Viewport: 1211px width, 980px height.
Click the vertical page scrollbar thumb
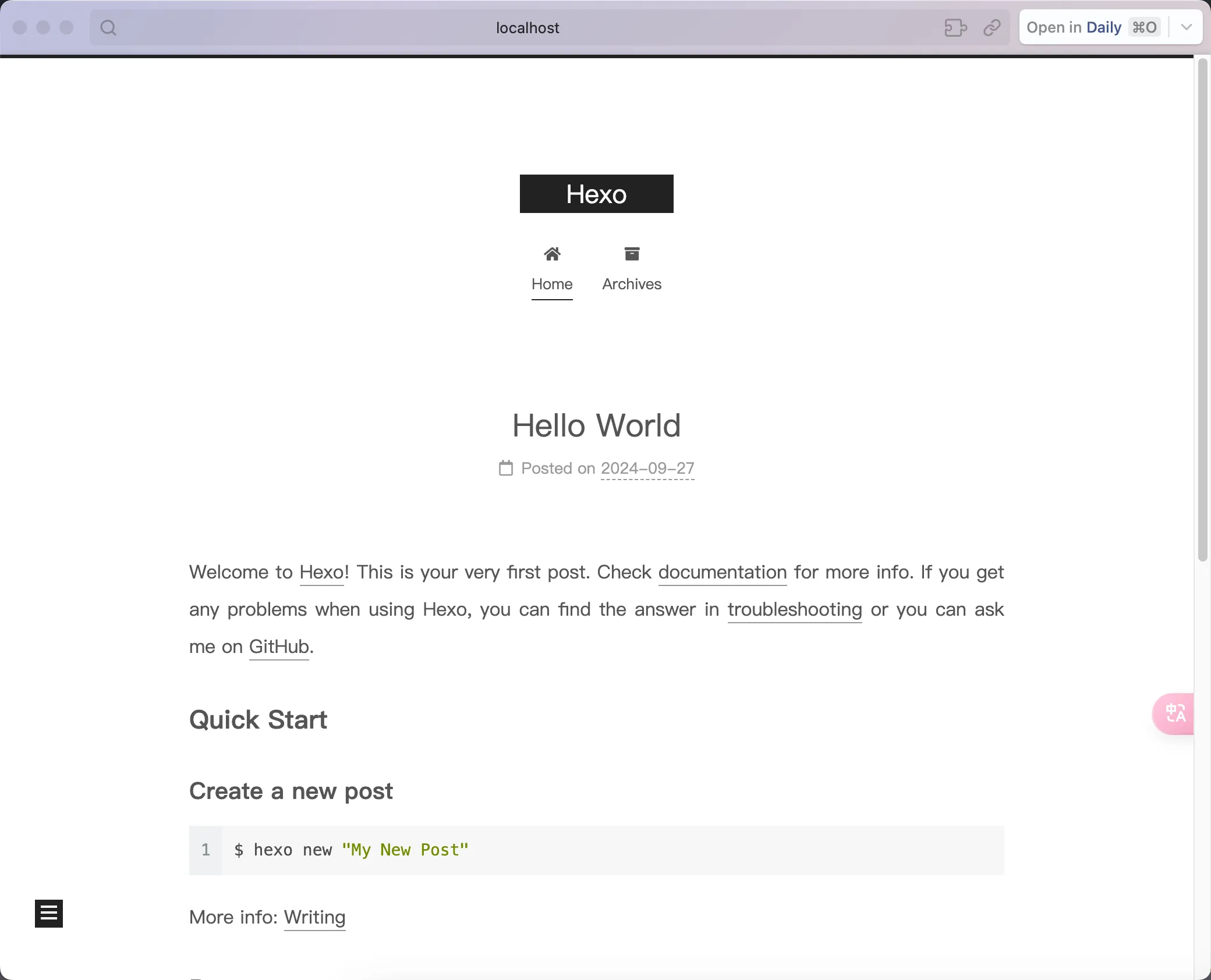(x=1203, y=310)
